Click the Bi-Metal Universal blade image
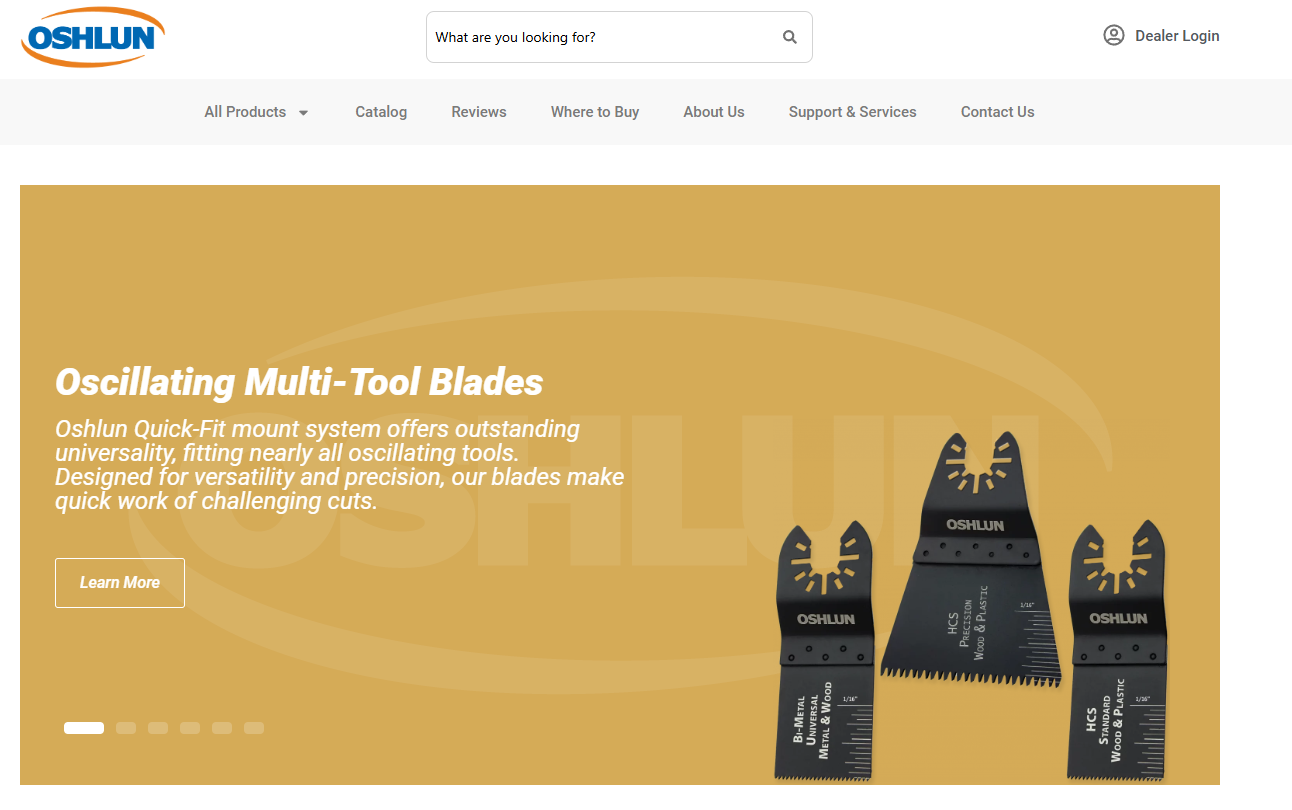Screen dimensions: 1292x810 [x=825, y=660]
